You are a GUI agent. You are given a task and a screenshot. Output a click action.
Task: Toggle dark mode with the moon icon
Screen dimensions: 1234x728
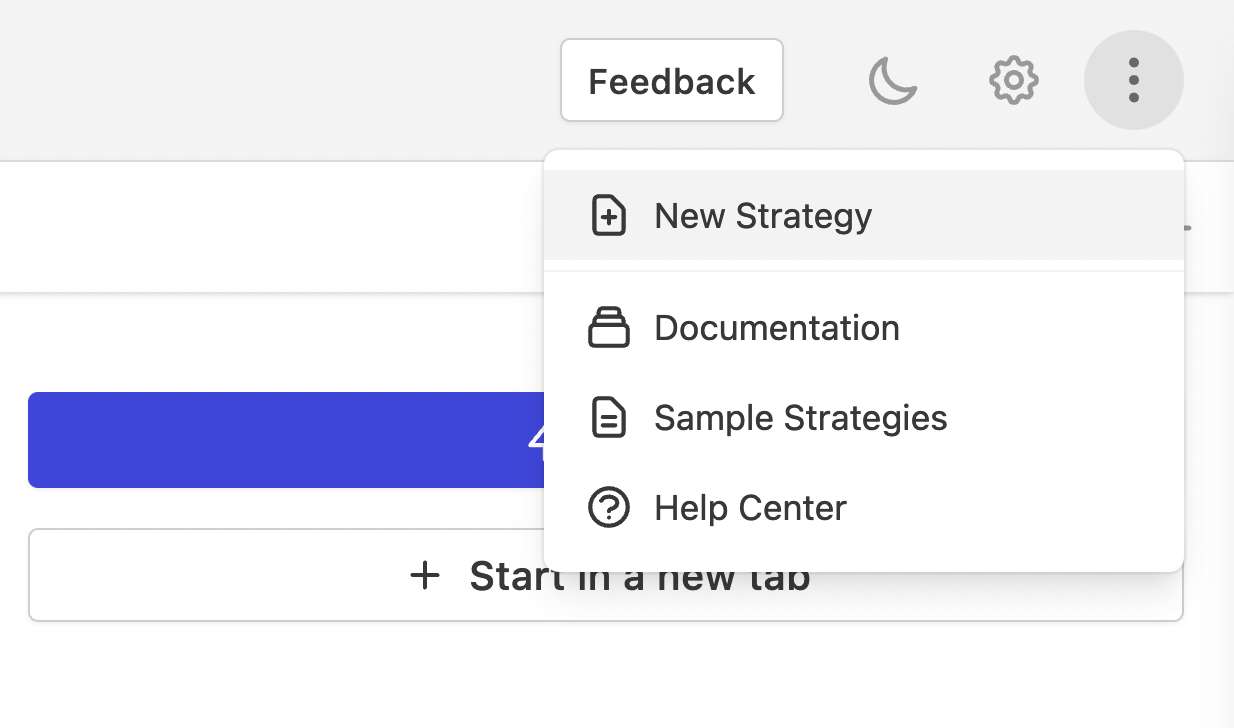(893, 80)
